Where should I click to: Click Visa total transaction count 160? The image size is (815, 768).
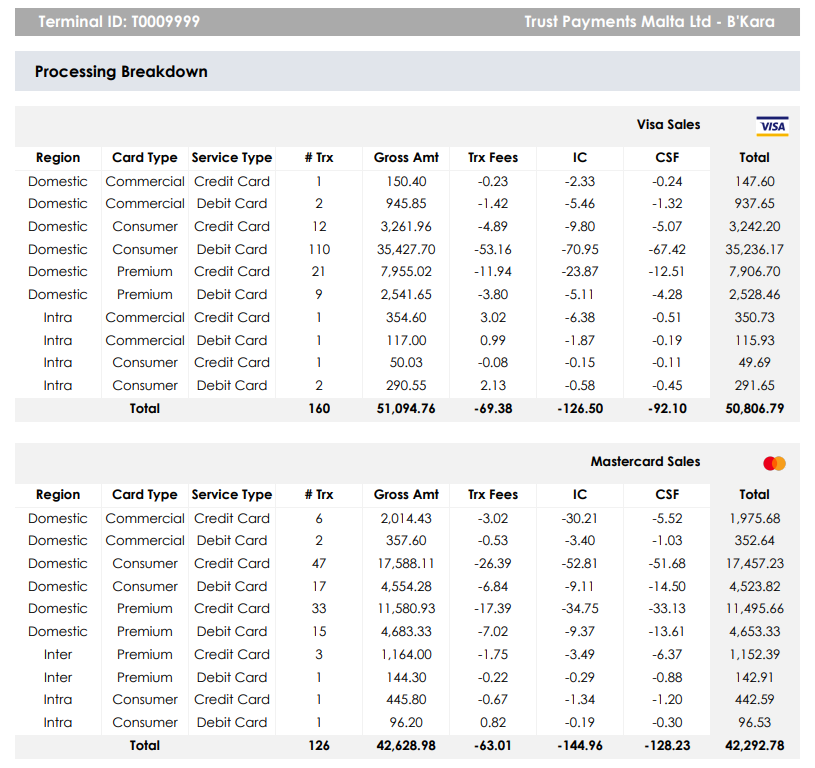[318, 409]
